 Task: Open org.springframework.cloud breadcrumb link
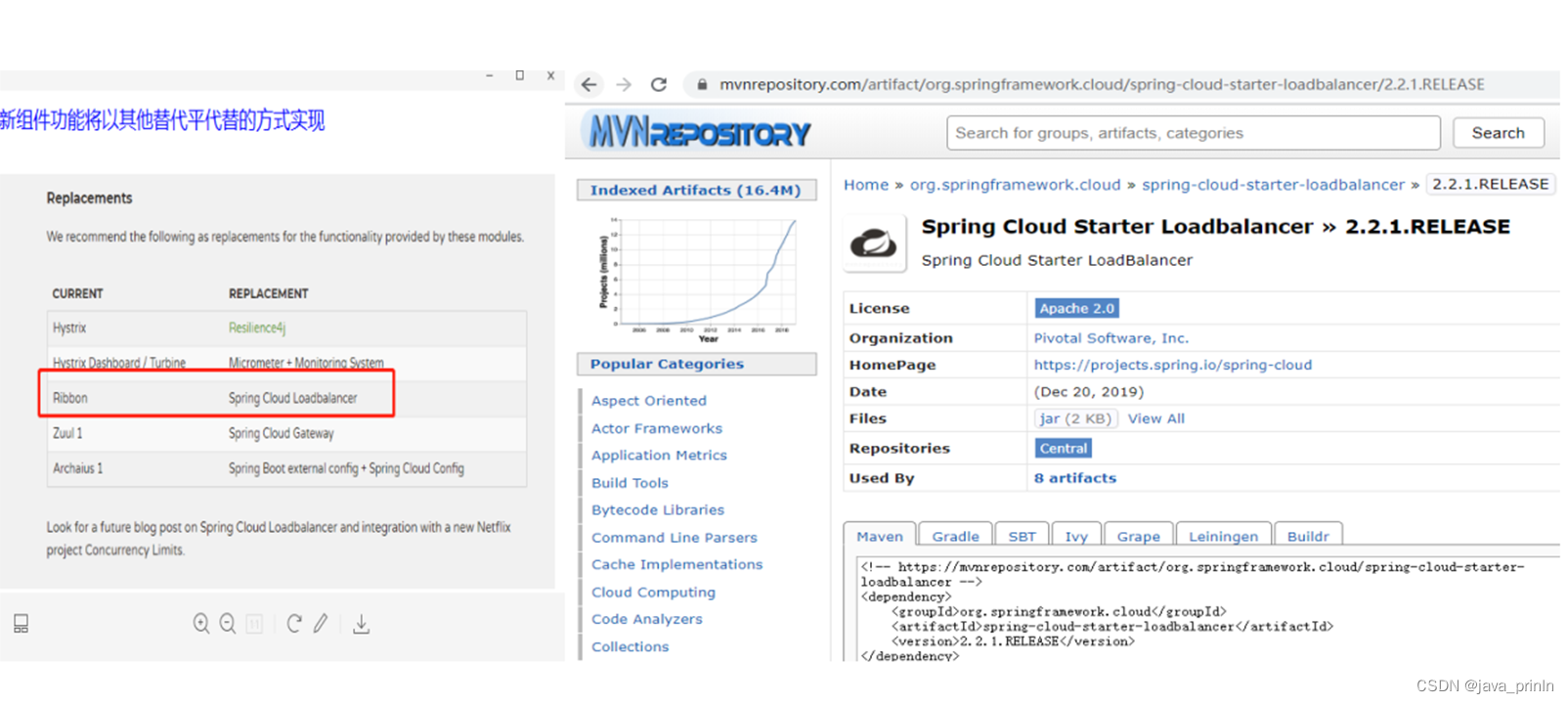(x=1015, y=185)
